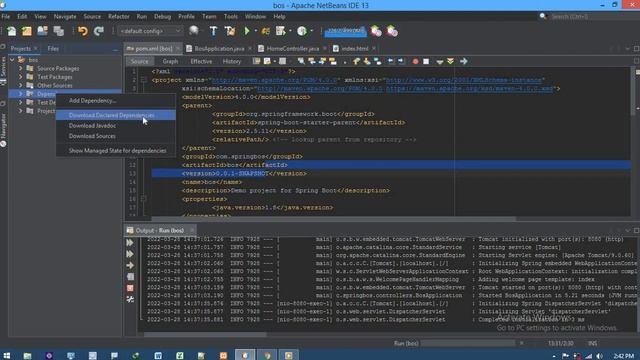Switch to the History view button

click(232, 61)
